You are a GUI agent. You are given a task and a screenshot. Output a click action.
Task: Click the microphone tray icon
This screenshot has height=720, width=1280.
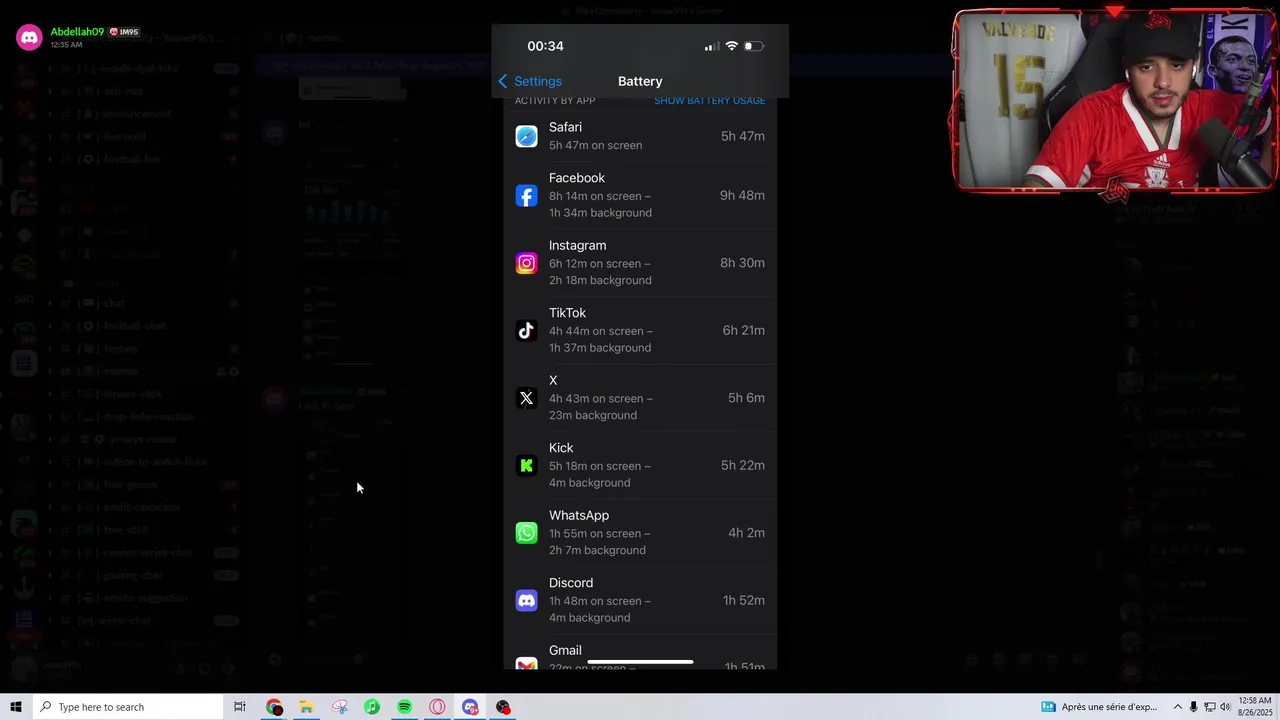click(x=1193, y=707)
